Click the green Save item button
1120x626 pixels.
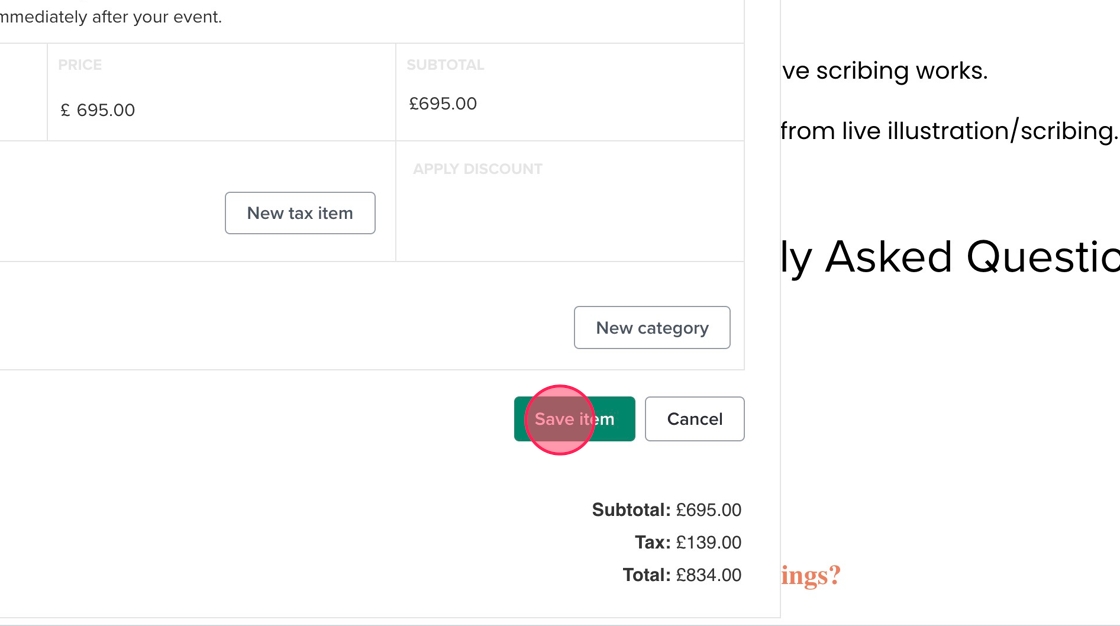[574, 419]
